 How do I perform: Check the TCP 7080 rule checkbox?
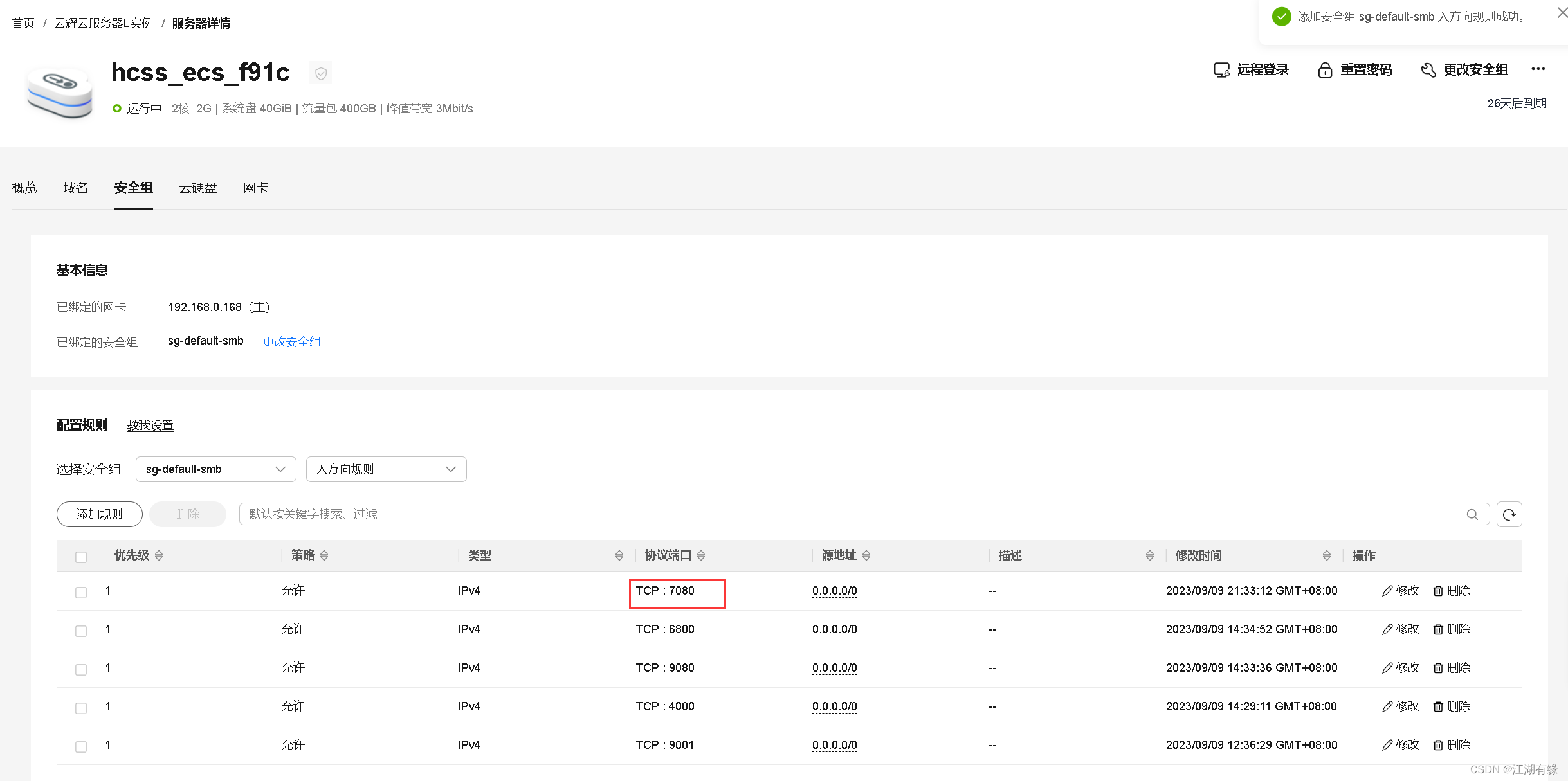click(81, 592)
